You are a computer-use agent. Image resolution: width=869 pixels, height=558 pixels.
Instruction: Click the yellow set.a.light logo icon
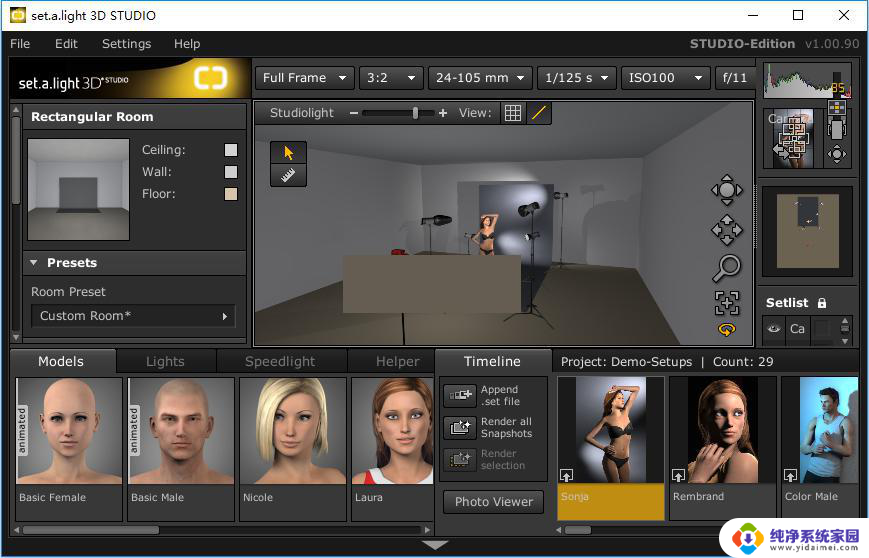211,78
